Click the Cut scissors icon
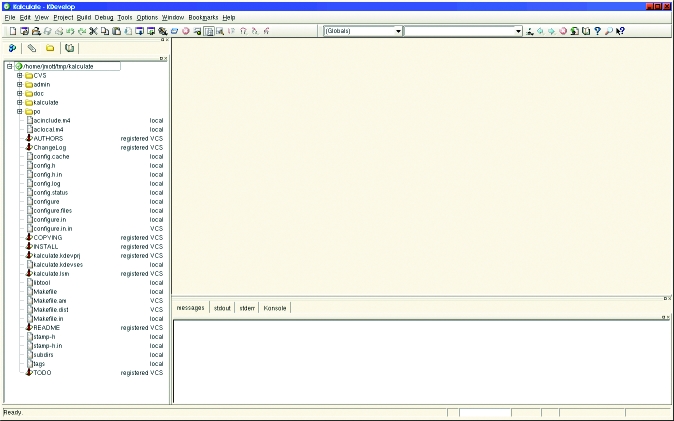 pos(93,31)
